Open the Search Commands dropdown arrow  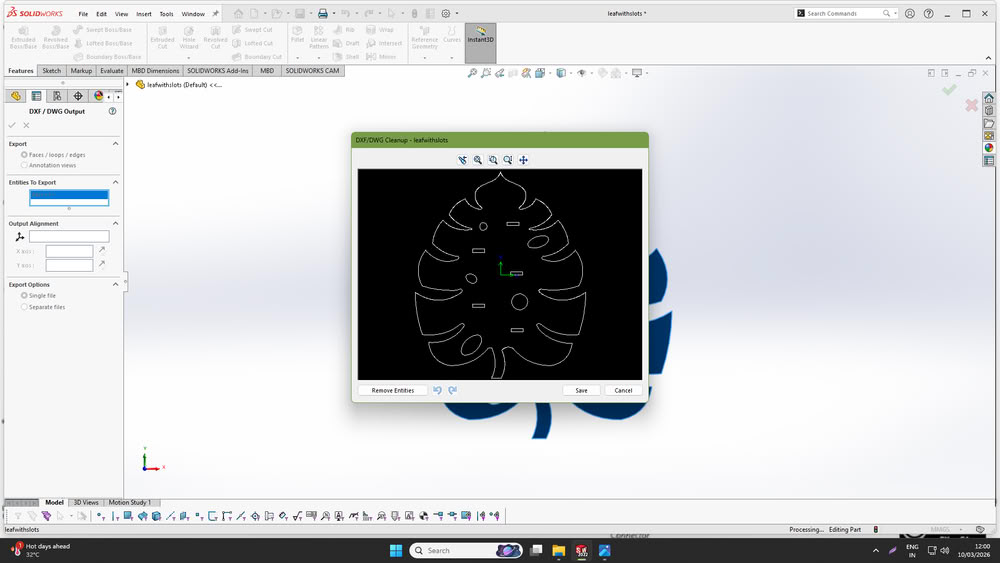point(895,13)
